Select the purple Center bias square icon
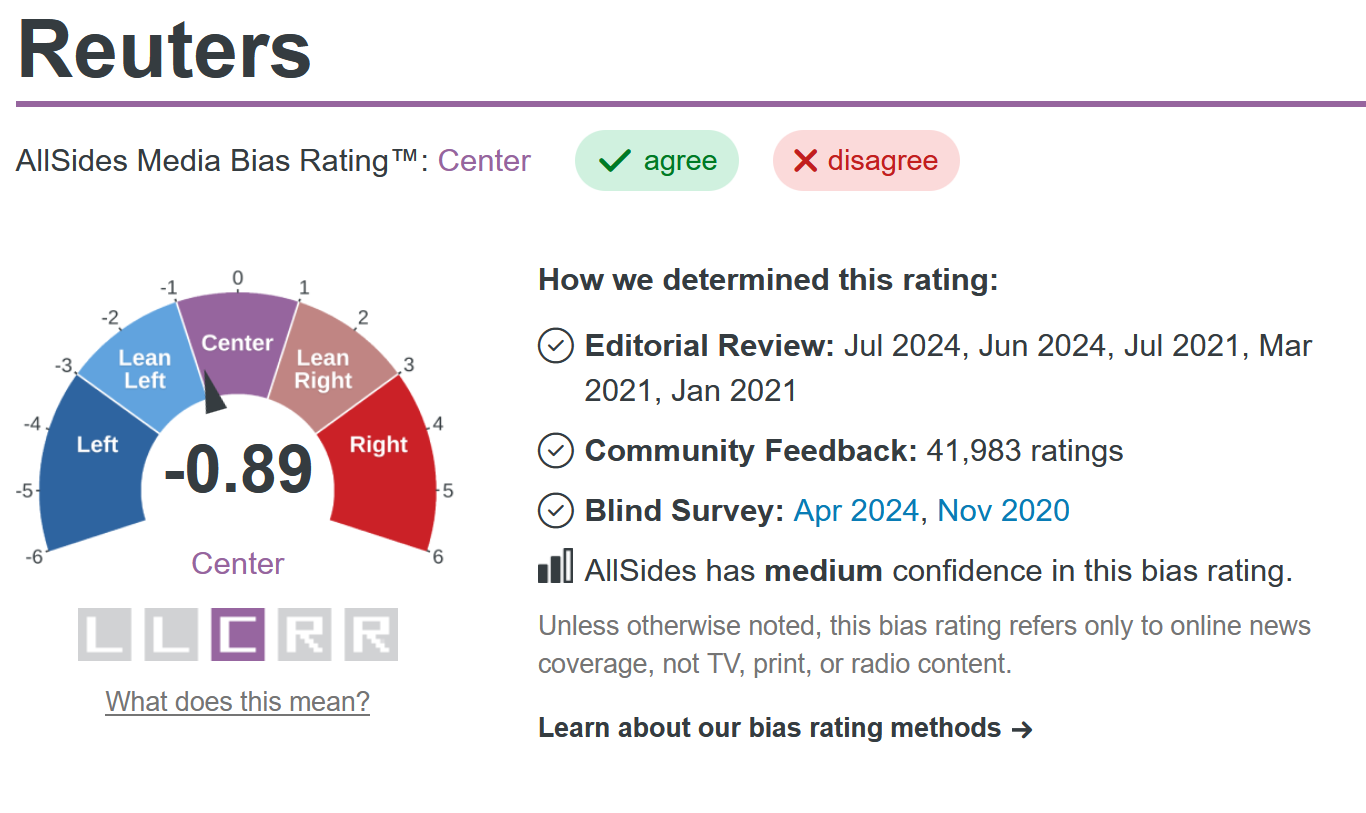Screen dimensions: 1366x813 [238, 635]
